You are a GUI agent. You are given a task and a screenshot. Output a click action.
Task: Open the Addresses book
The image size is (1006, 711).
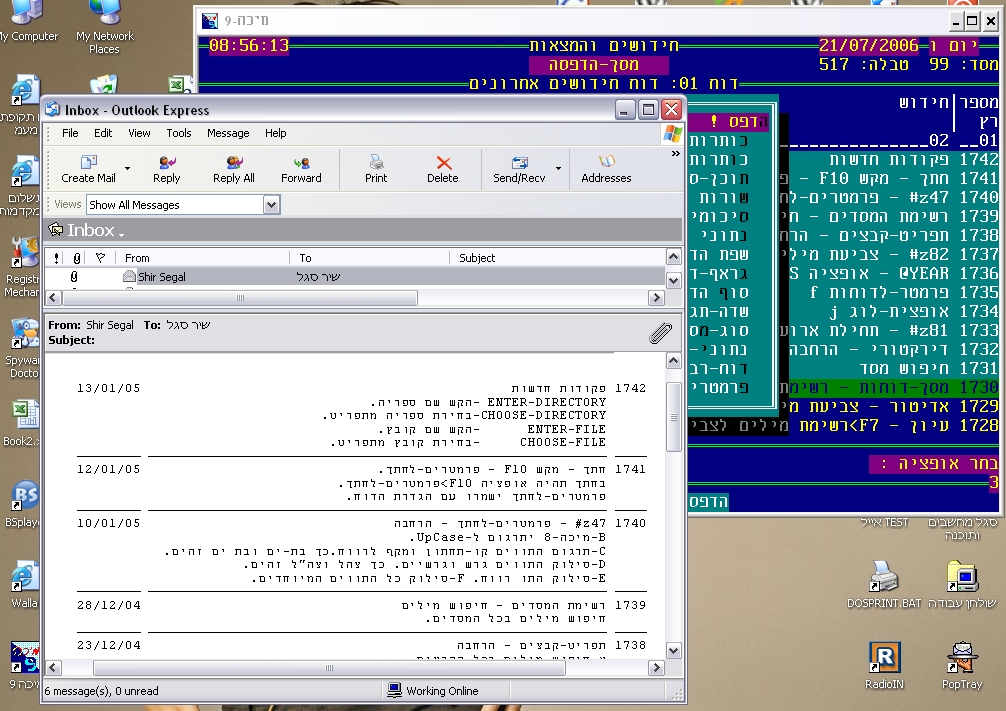(606, 168)
